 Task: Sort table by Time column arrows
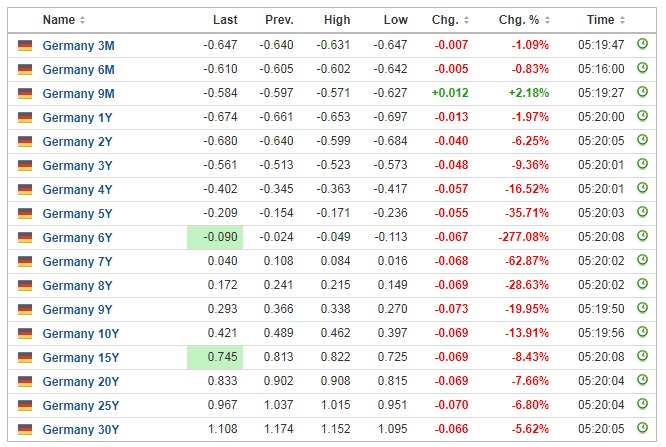622,20
